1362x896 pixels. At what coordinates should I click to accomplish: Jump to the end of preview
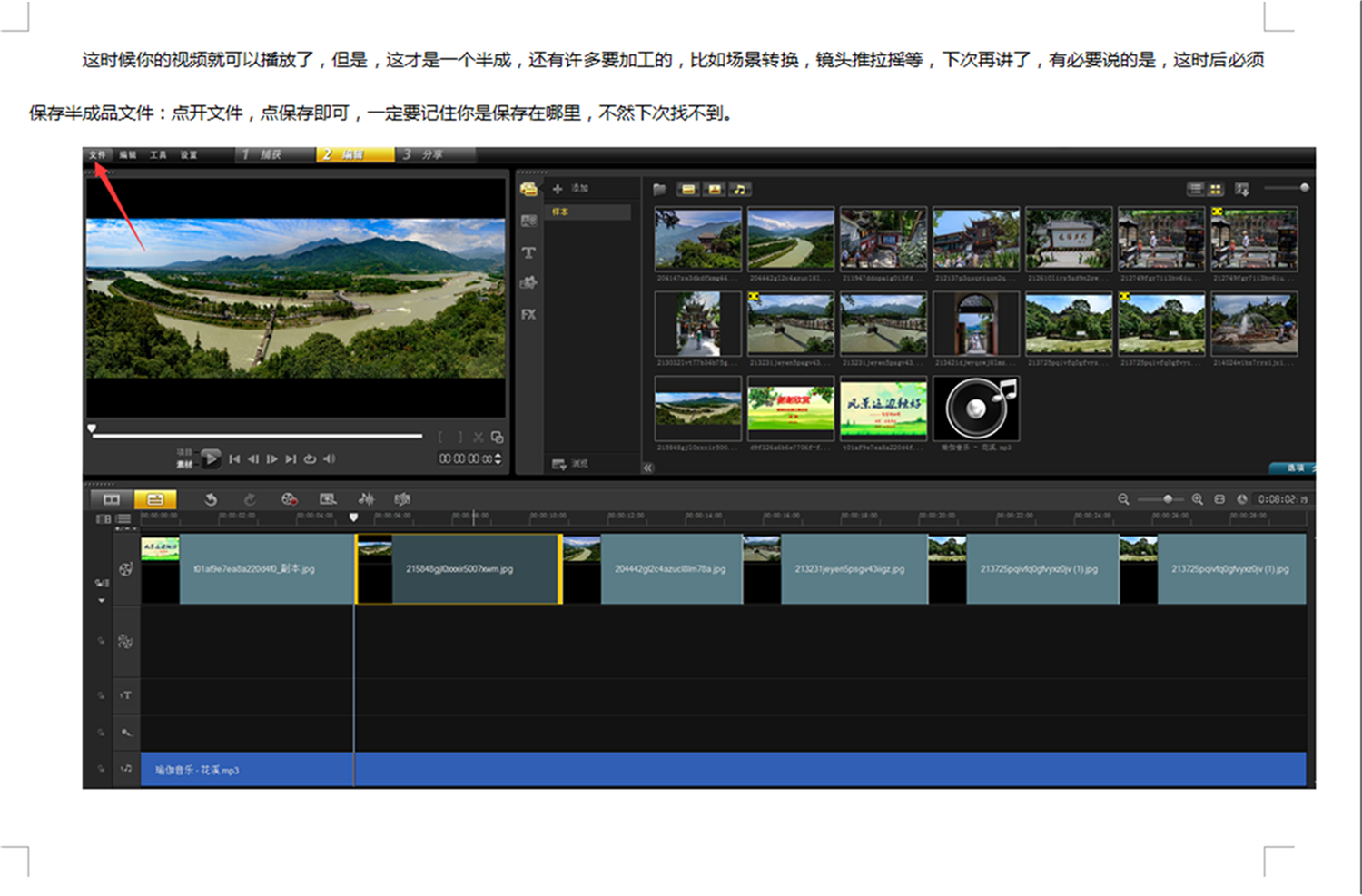tap(291, 459)
